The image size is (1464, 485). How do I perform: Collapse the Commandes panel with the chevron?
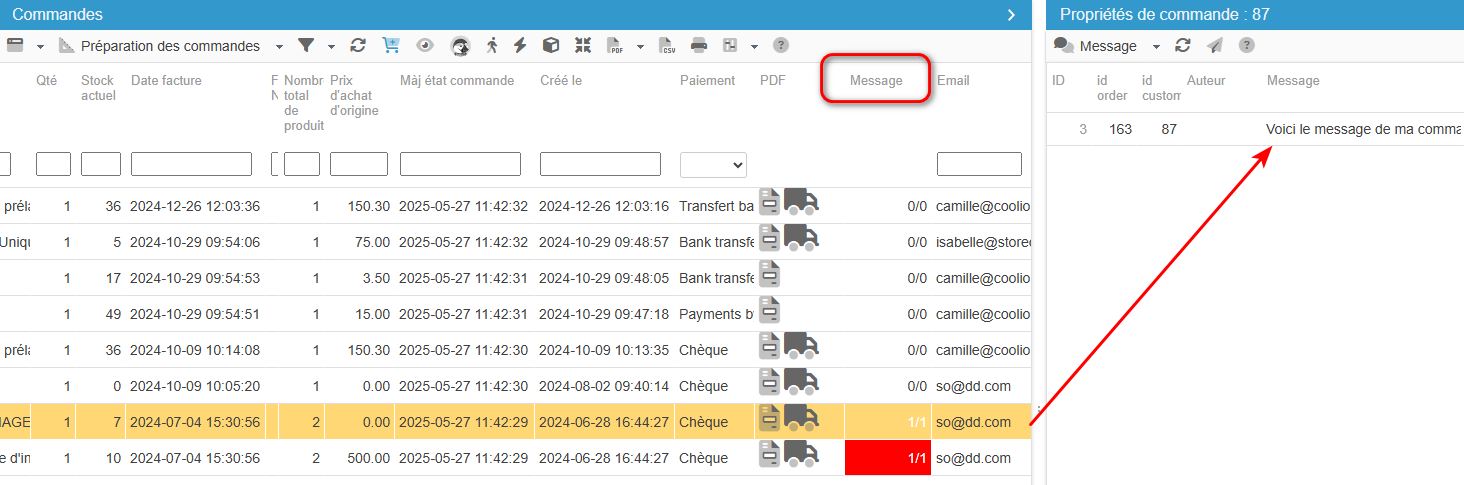pyautogui.click(x=1011, y=15)
